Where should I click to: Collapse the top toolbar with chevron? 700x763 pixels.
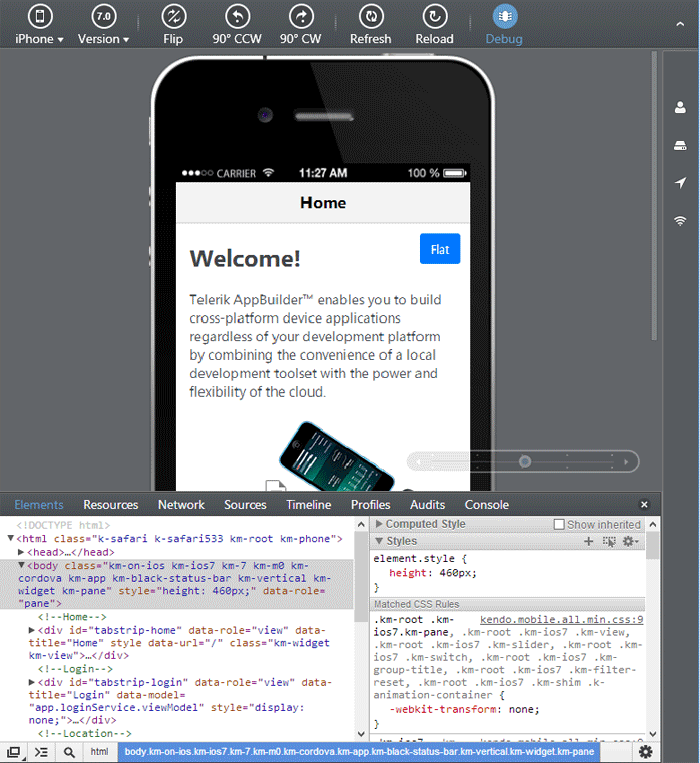click(x=680, y=23)
